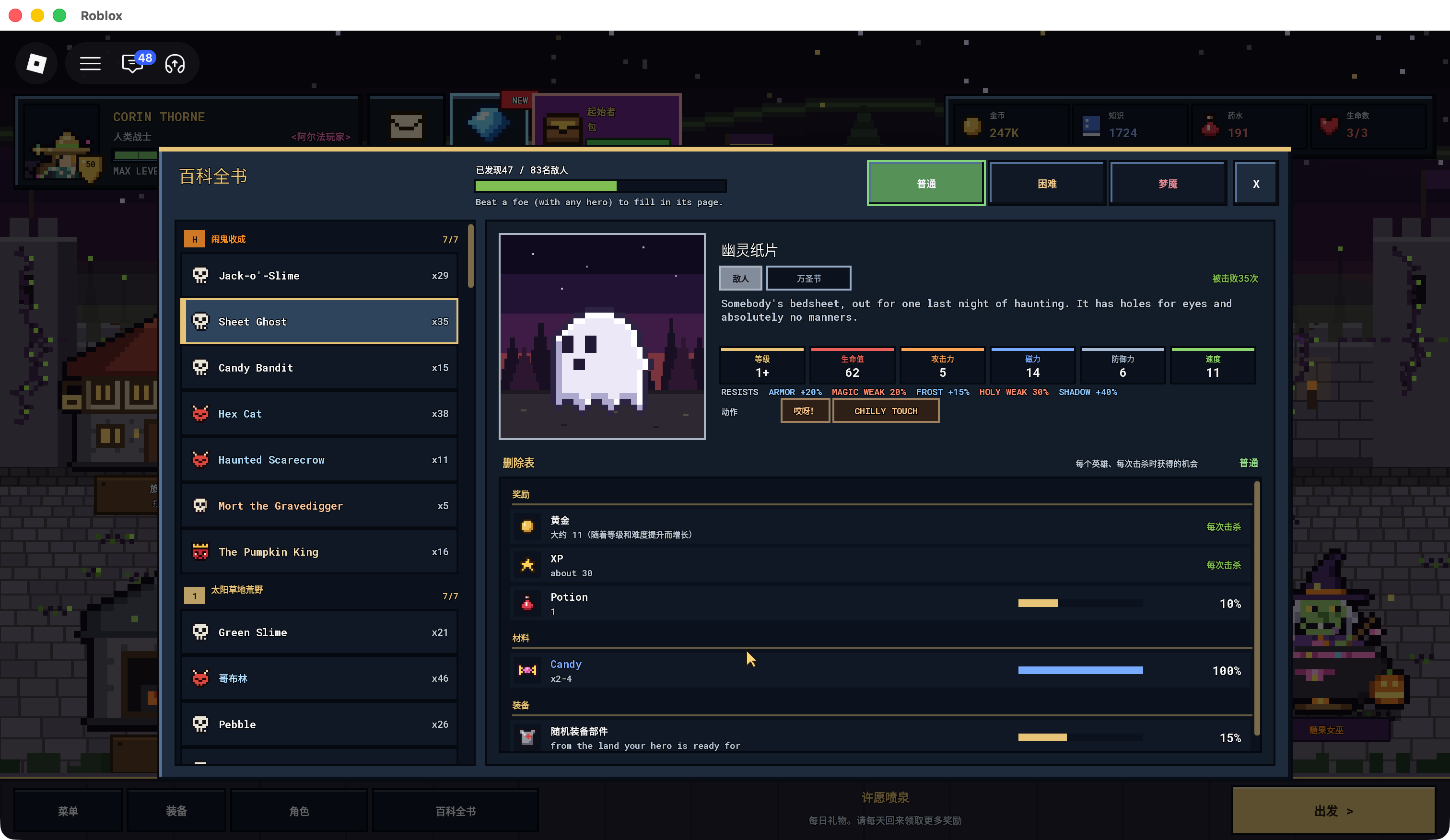Collapse the 太阳草地荒野 category header
Viewport: 1450px width, 840px height.
[321, 595]
